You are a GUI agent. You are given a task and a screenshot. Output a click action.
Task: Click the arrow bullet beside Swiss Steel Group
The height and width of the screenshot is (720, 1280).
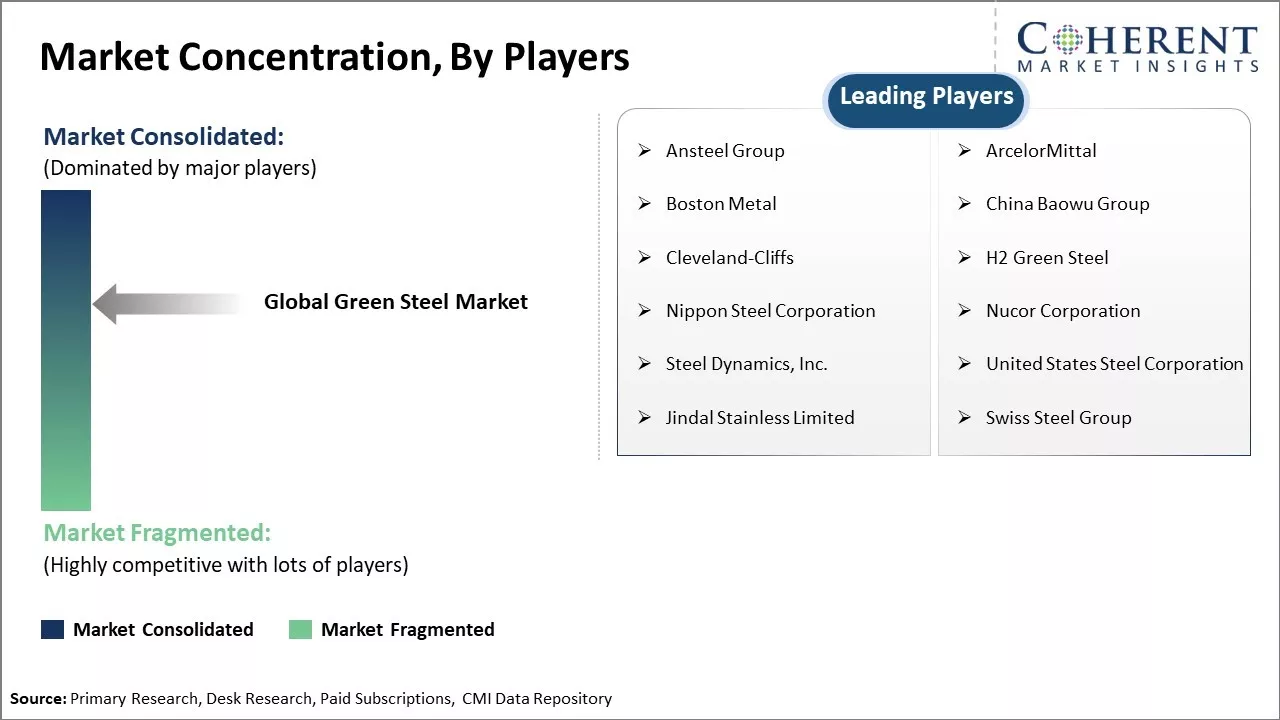pyautogui.click(x=964, y=418)
